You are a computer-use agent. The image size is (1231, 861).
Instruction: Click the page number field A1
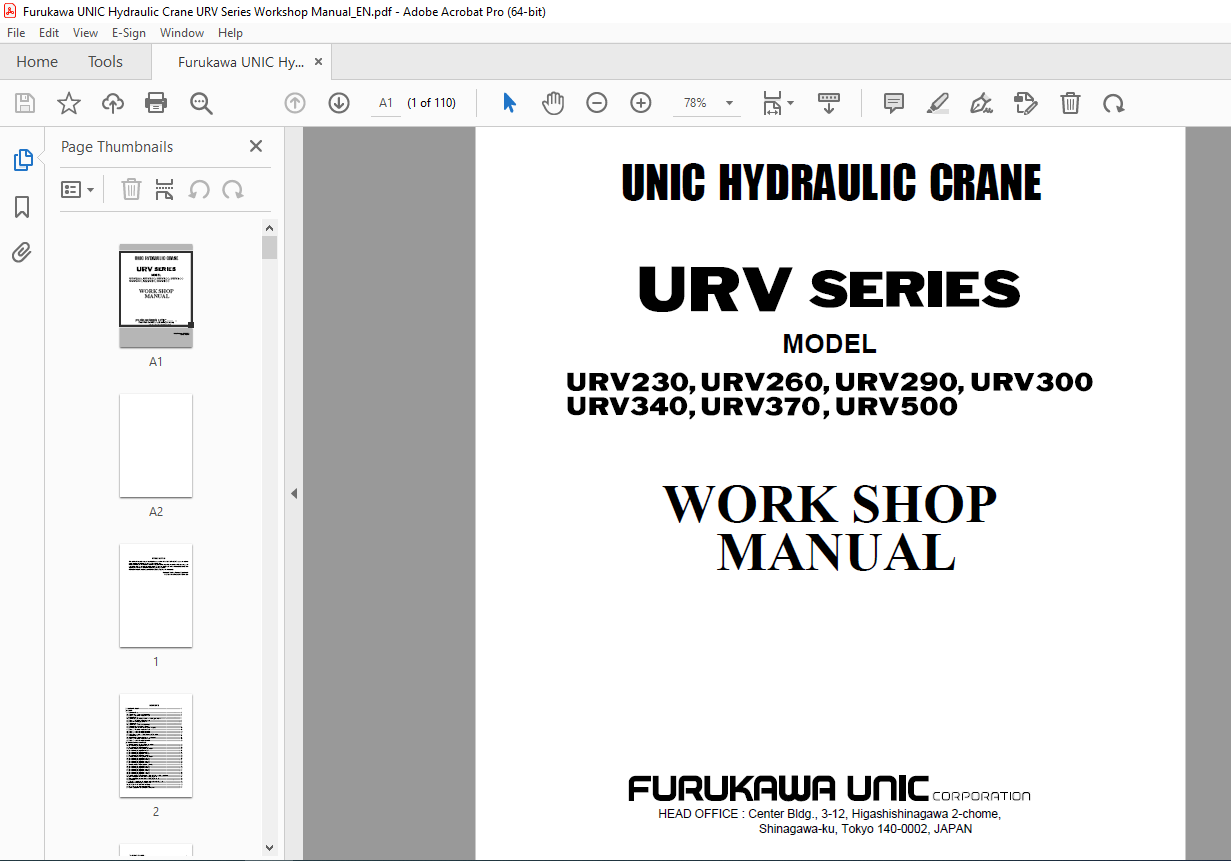pos(386,103)
